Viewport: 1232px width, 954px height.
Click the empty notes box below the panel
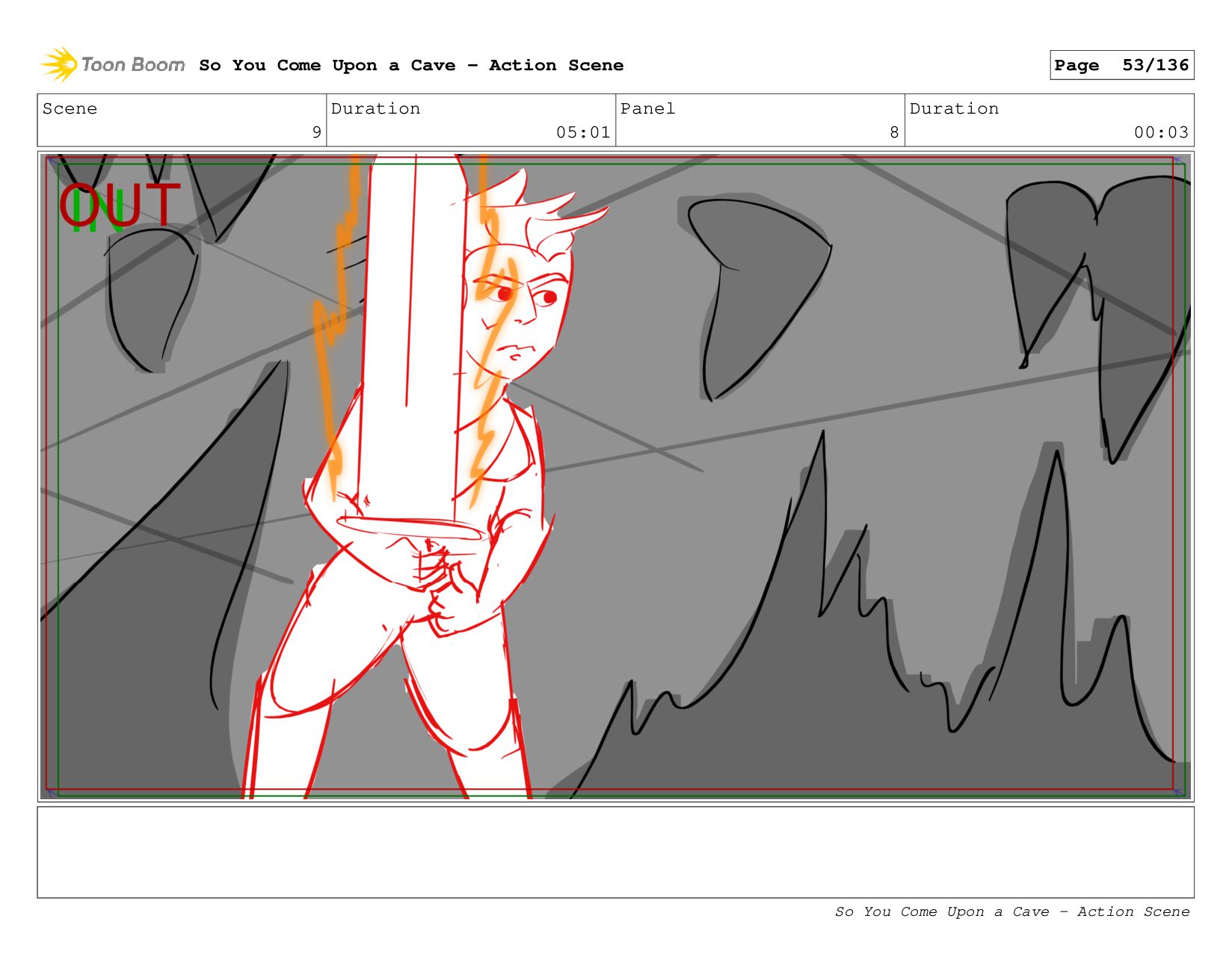(615, 852)
